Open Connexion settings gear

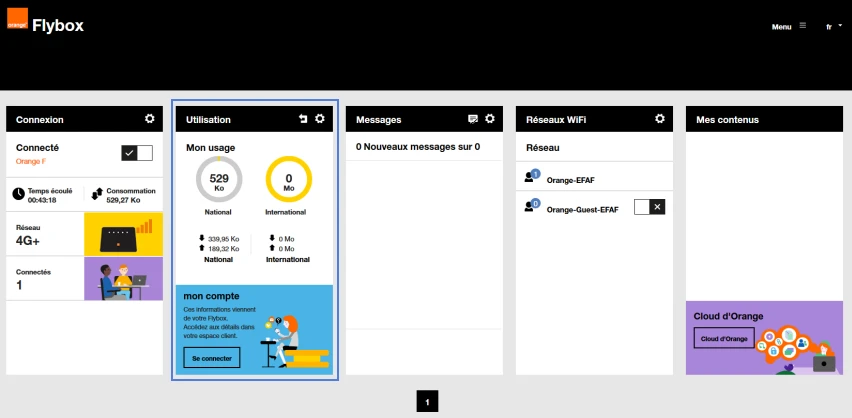149,118
